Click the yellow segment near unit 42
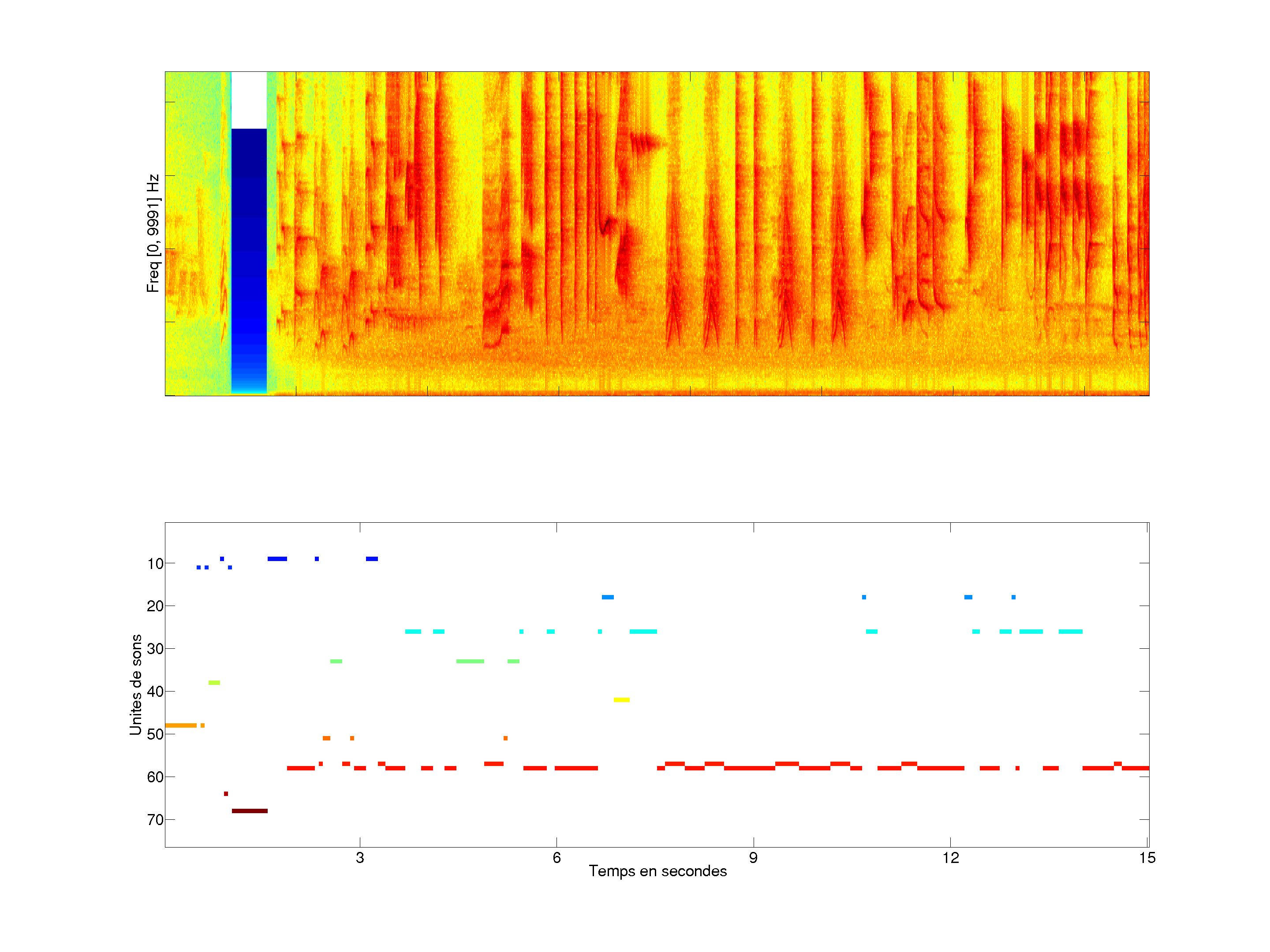1270x952 pixels. tap(621, 699)
